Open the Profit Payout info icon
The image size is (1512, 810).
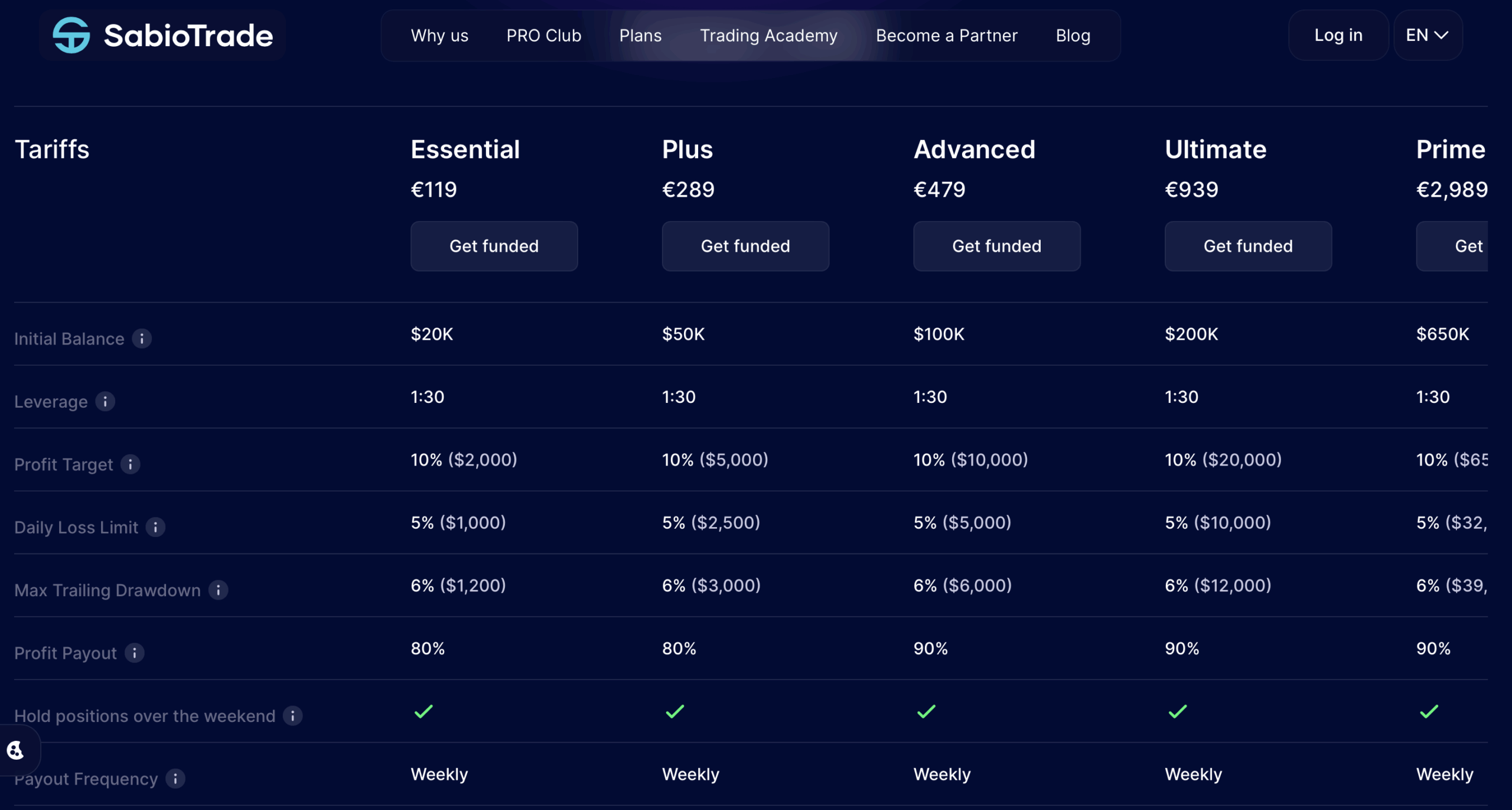point(135,653)
